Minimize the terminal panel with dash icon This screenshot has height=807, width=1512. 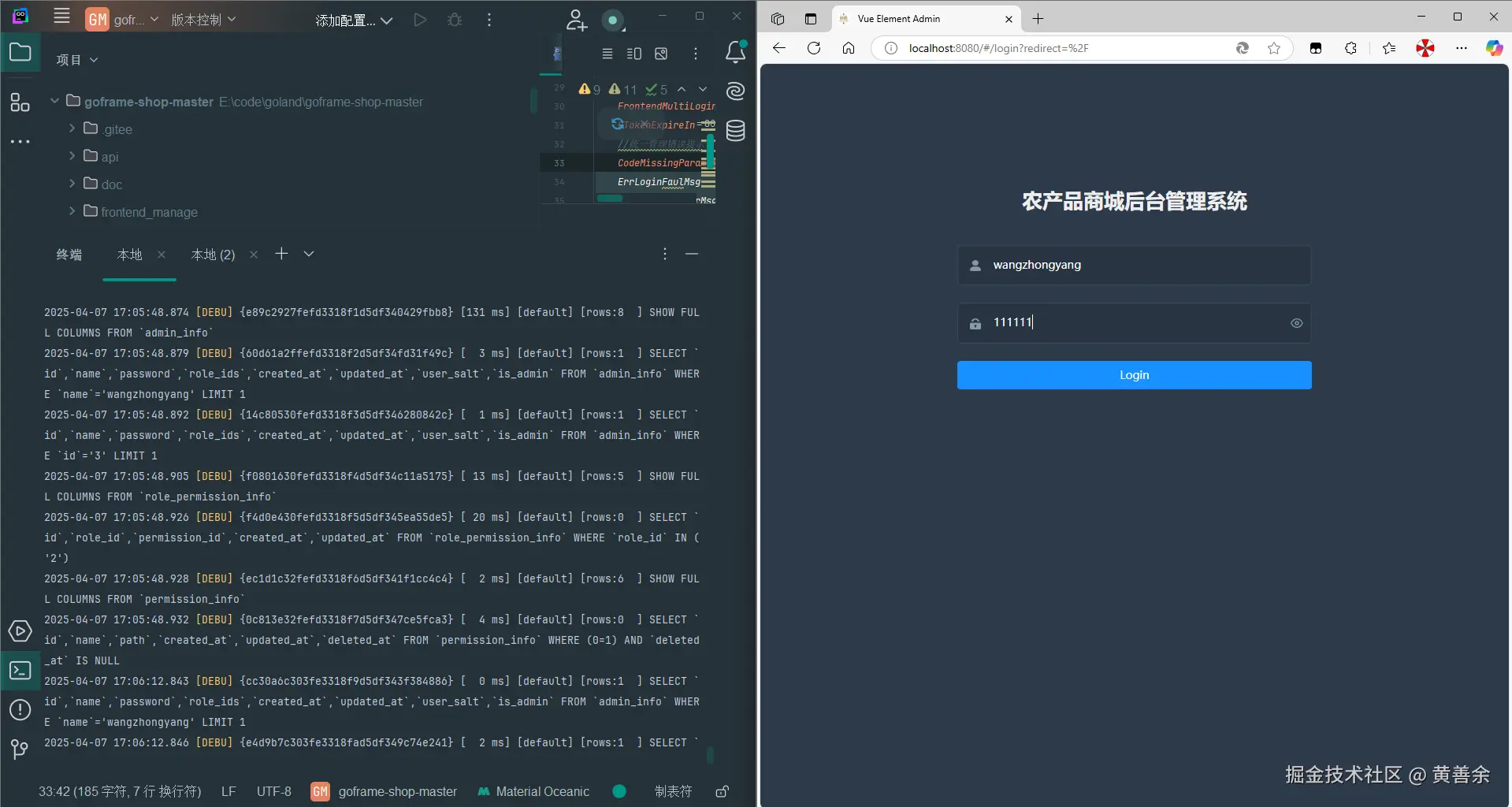692,254
